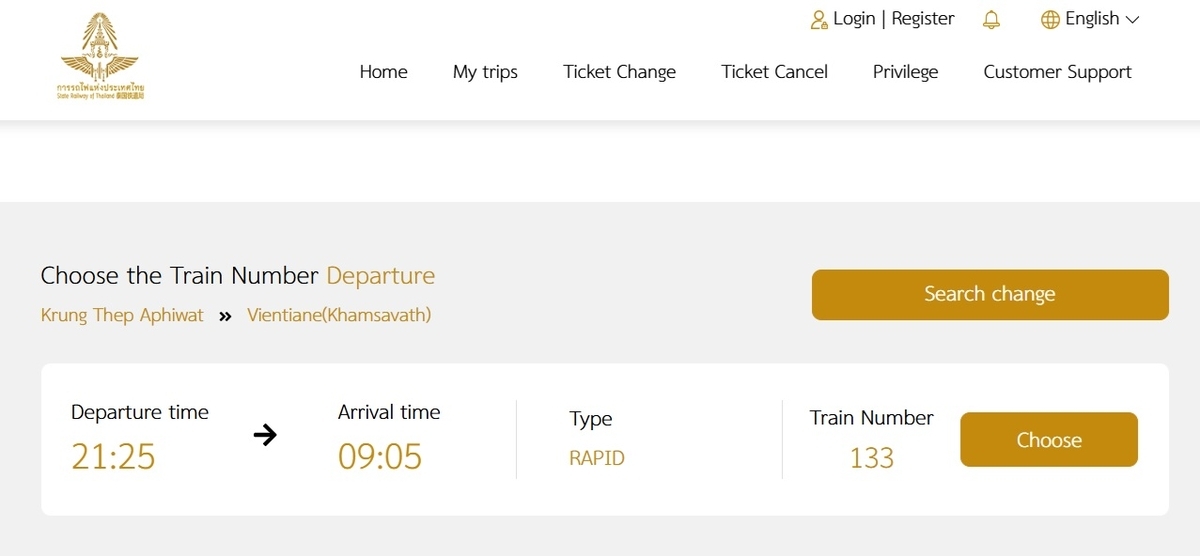Click the Vientiane(Khamsavath) destination station
The width and height of the screenshot is (1200, 556).
click(x=339, y=316)
